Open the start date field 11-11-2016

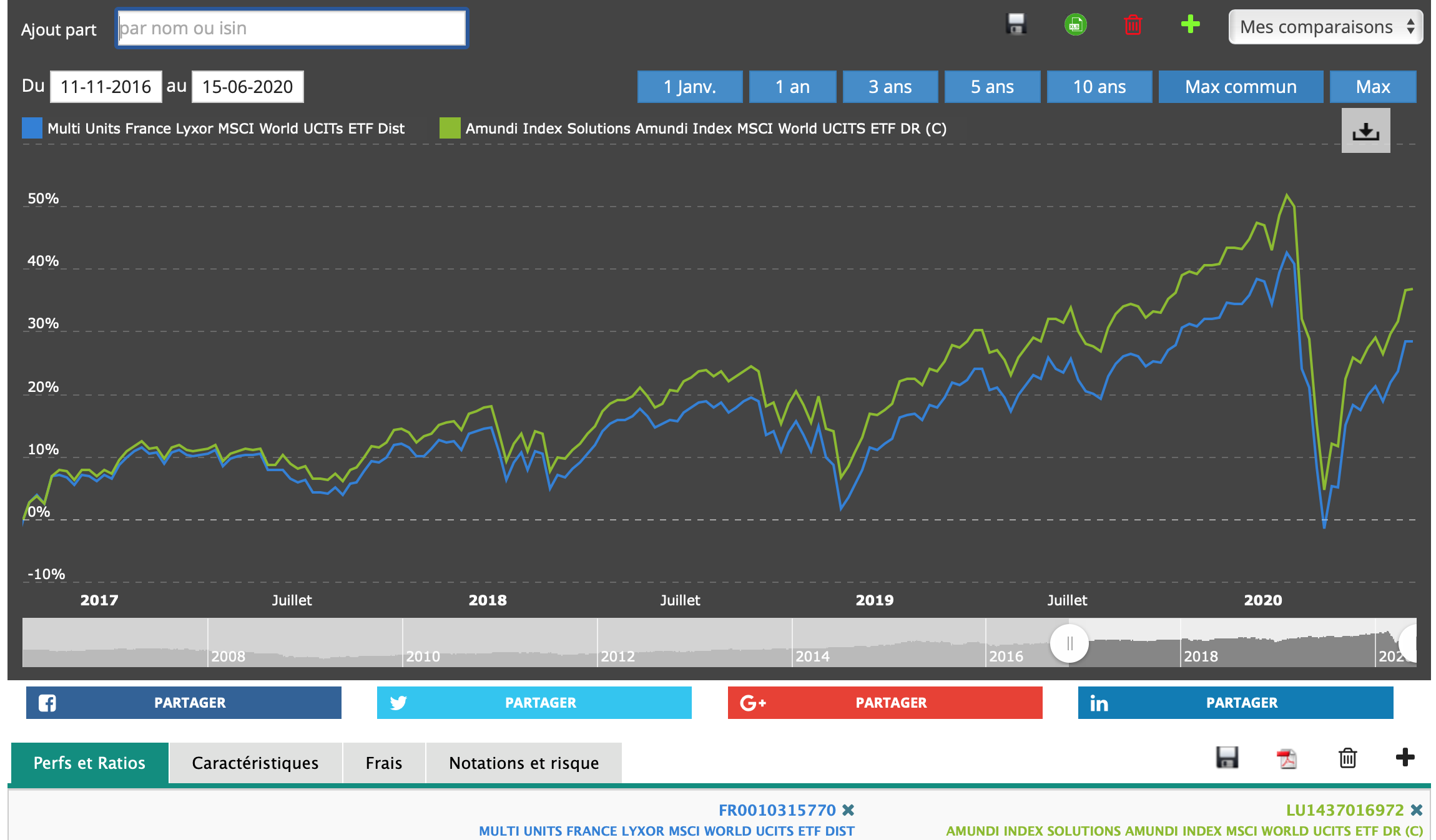106,87
